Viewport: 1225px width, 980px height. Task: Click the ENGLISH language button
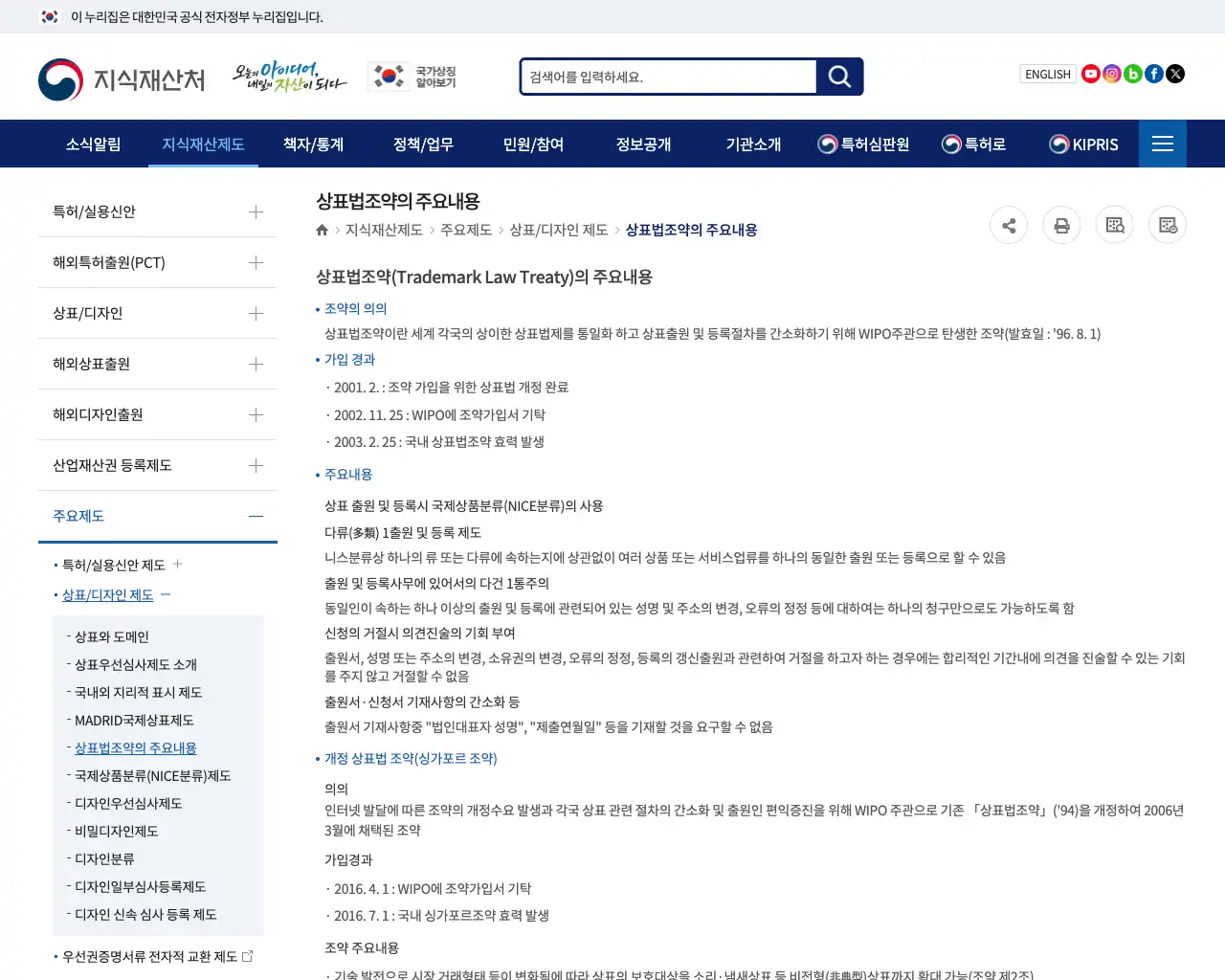coord(1047,74)
